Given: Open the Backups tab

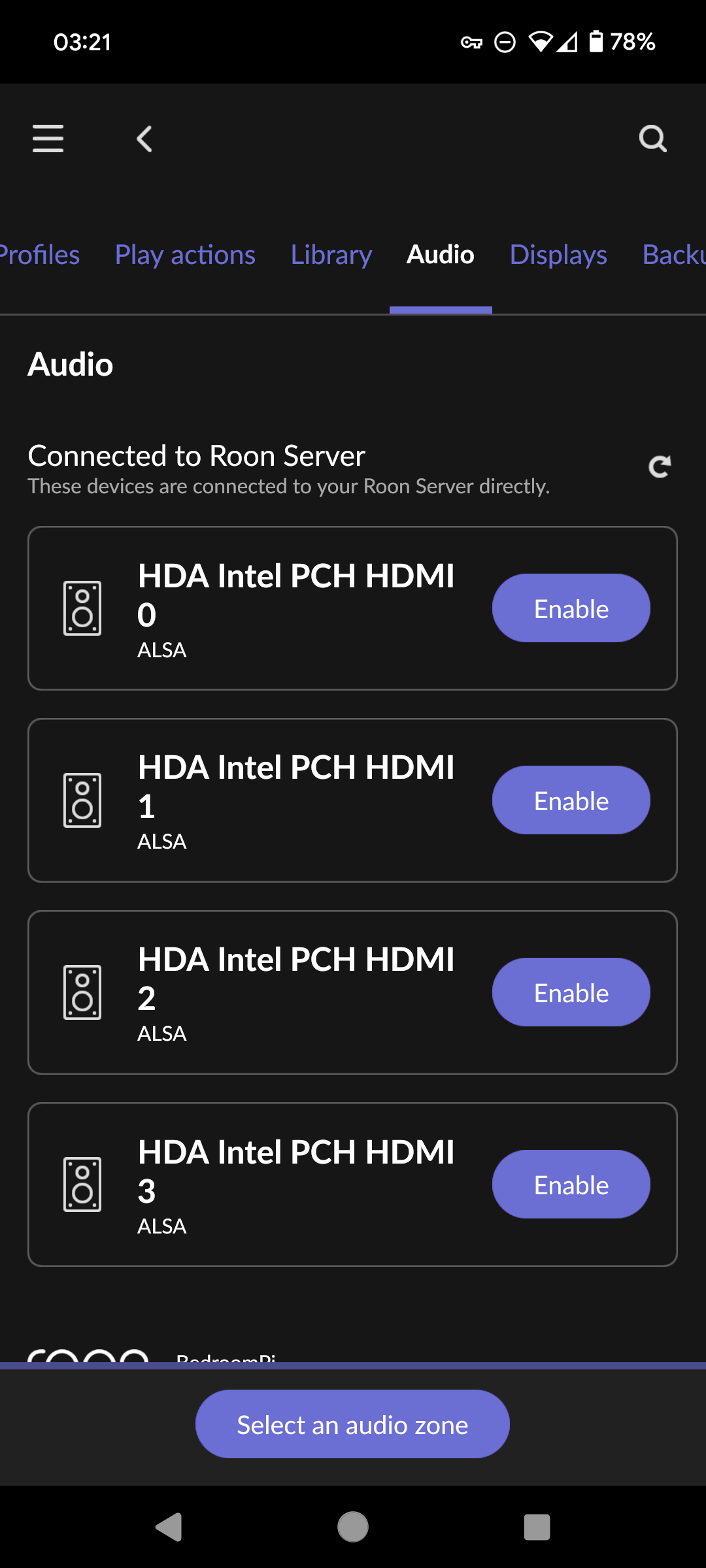Looking at the screenshot, I should (x=675, y=255).
